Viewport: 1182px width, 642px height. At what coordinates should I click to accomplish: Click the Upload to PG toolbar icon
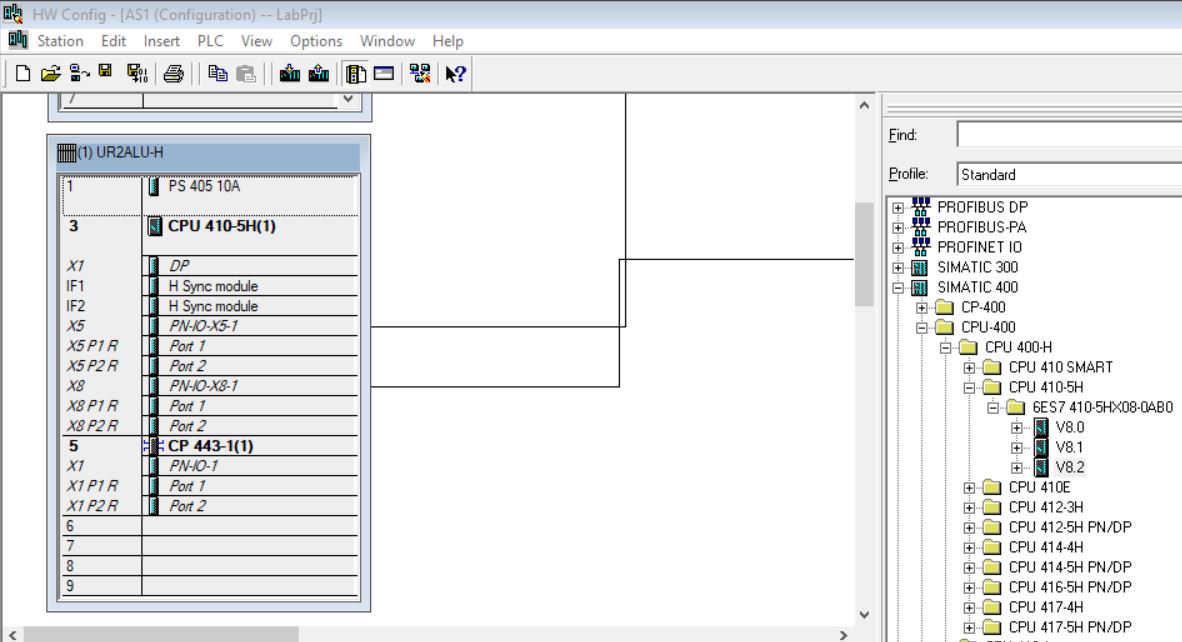click(319, 73)
